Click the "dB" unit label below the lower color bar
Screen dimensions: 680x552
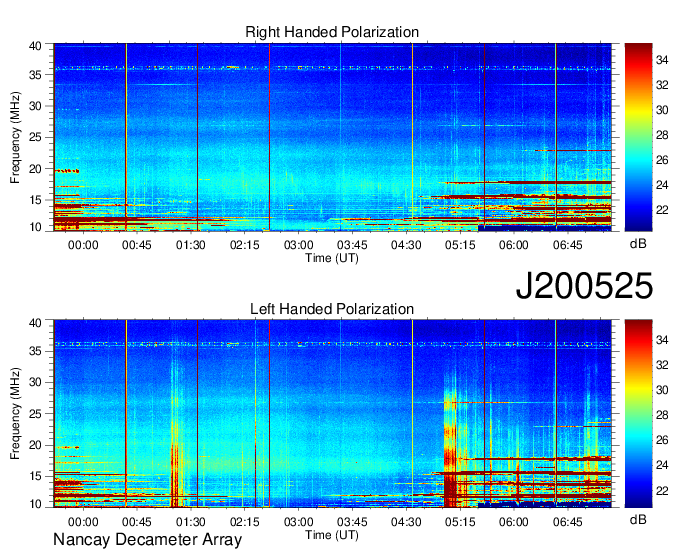638,519
